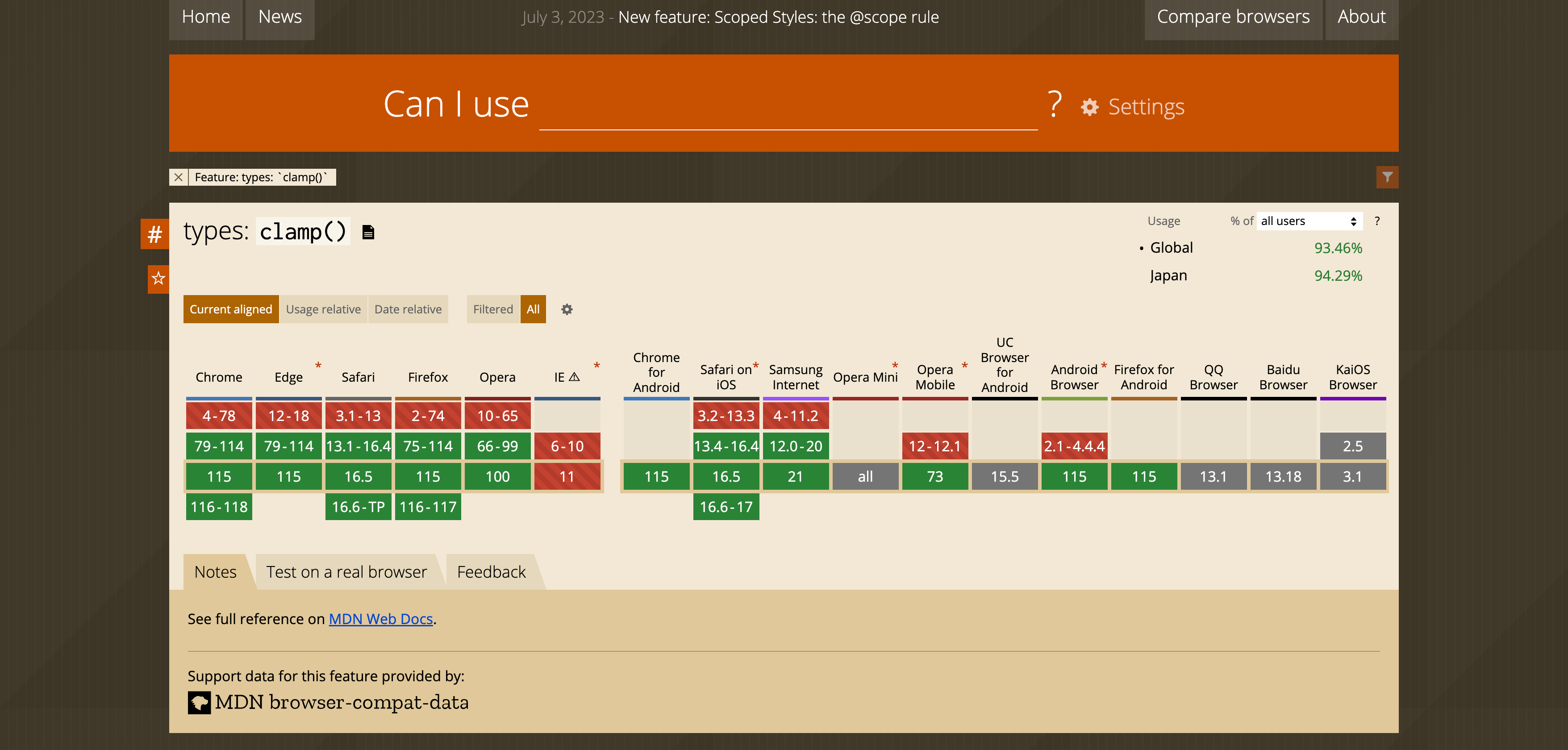This screenshot has height=750, width=1568.
Task: Switch to Usage relative view
Action: (x=323, y=309)
